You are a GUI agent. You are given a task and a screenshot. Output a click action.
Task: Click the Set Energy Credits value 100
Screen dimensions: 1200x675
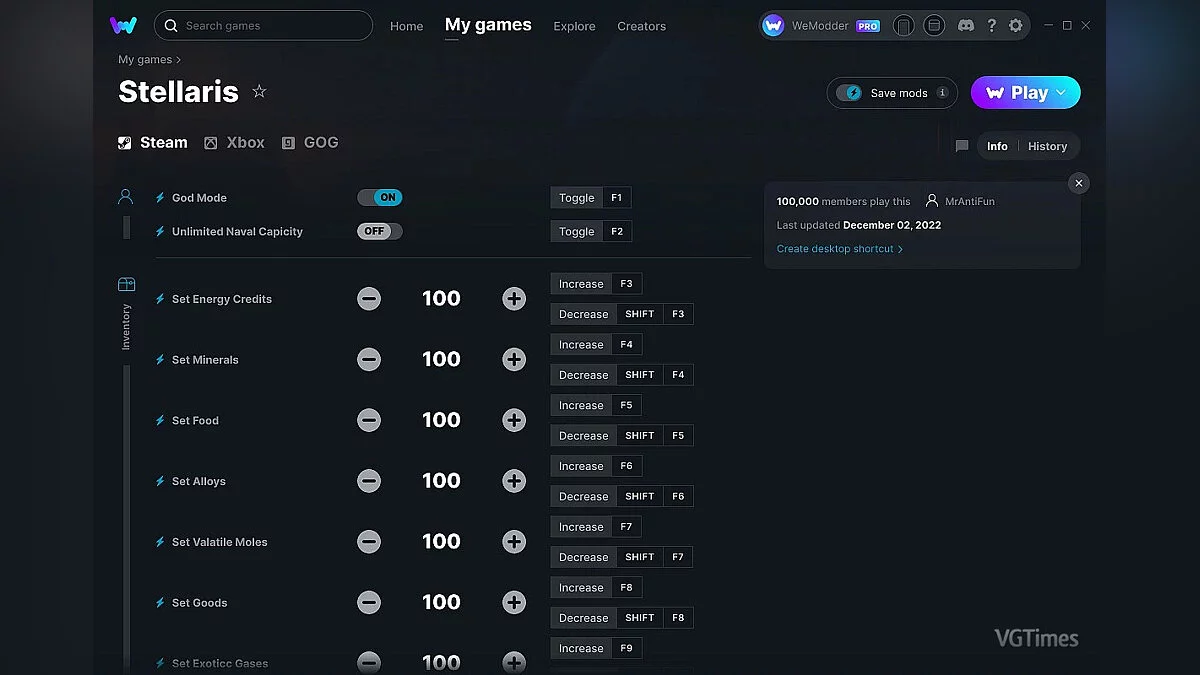click(441, 299)
